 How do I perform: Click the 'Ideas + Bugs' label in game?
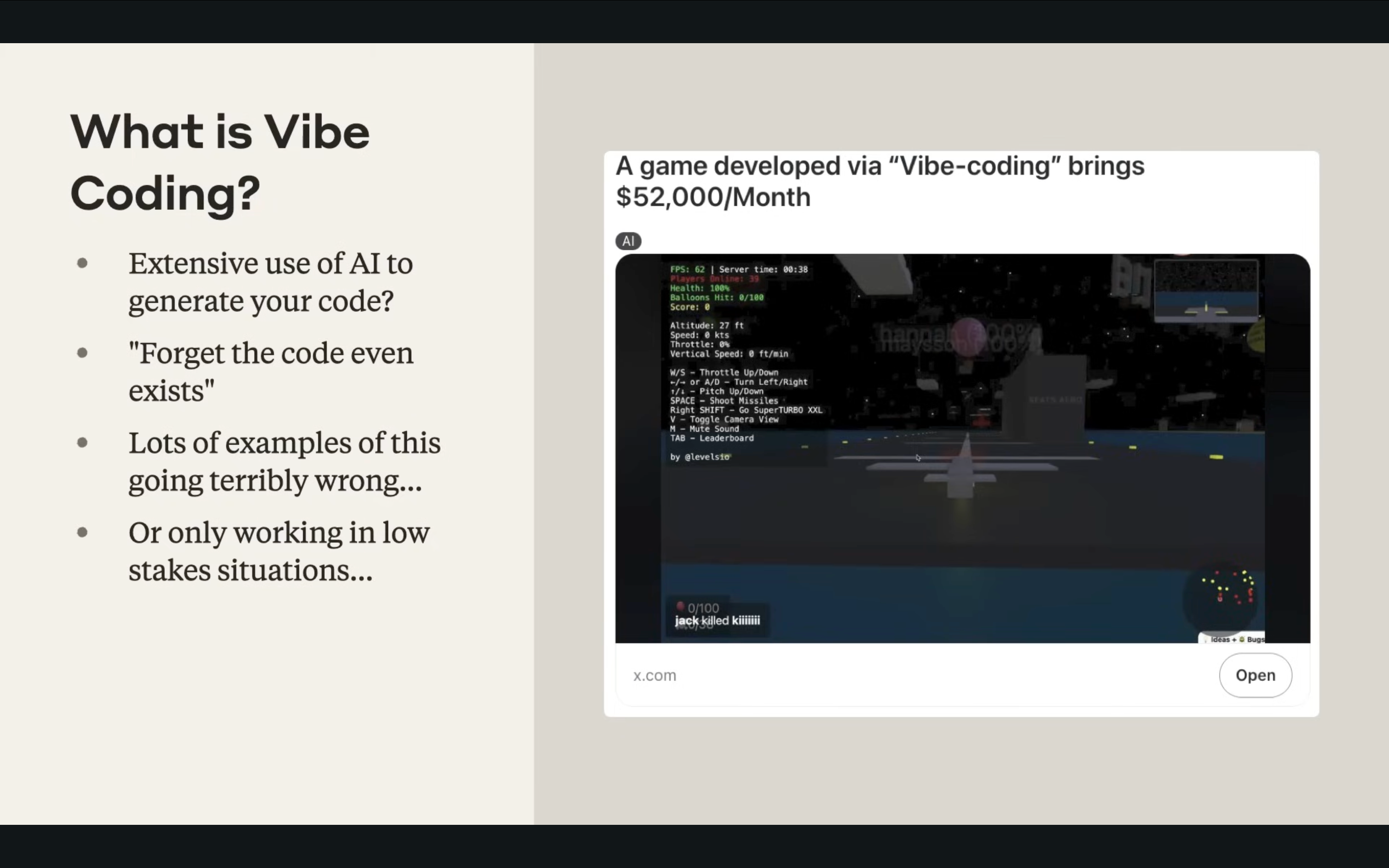tap(1233, 639)
